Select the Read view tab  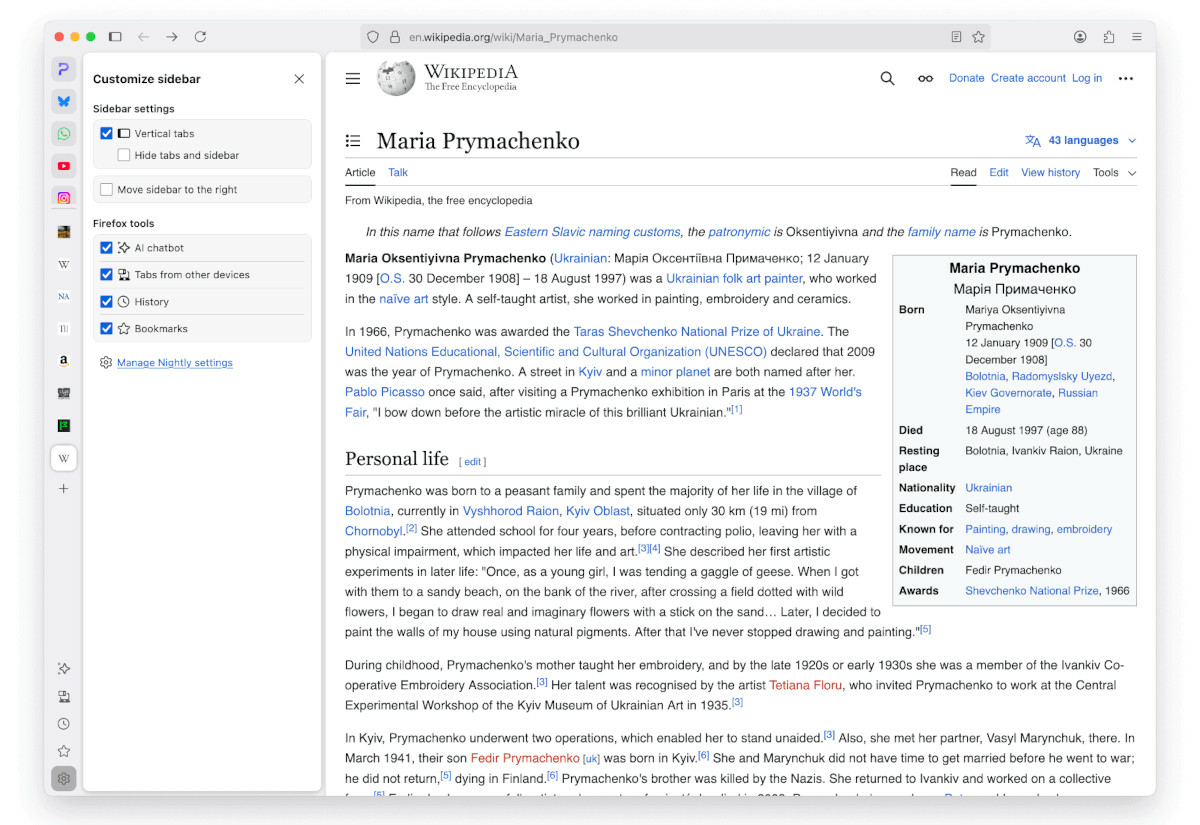pos(963,173)
